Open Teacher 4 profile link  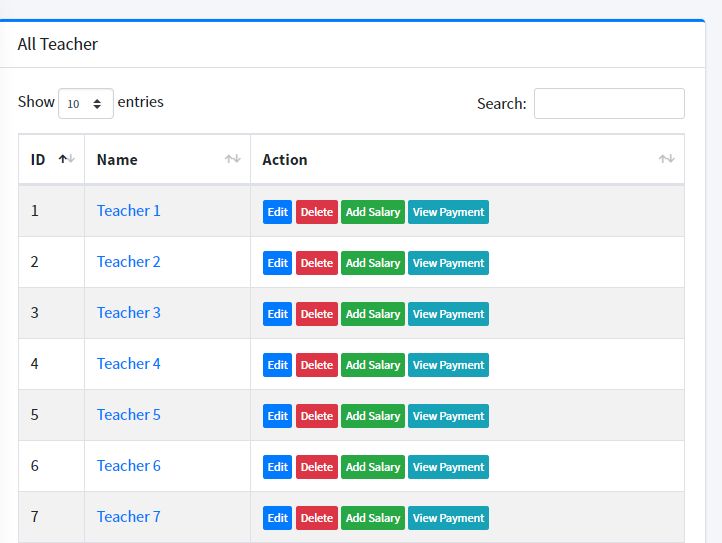(x=128, y=364)
